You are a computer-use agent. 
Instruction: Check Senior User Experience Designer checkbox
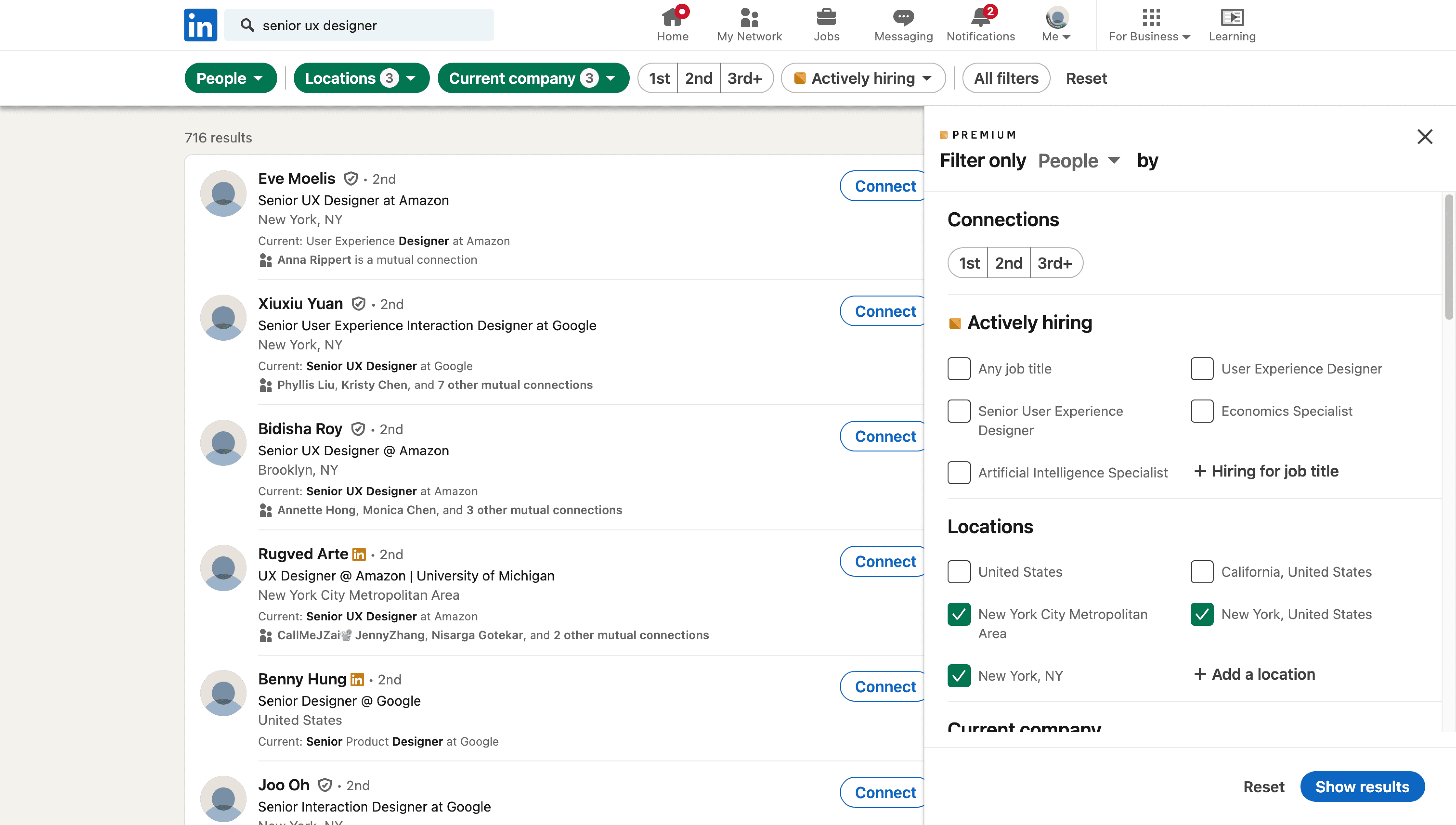pyautogui.click(x=959, y=411)
